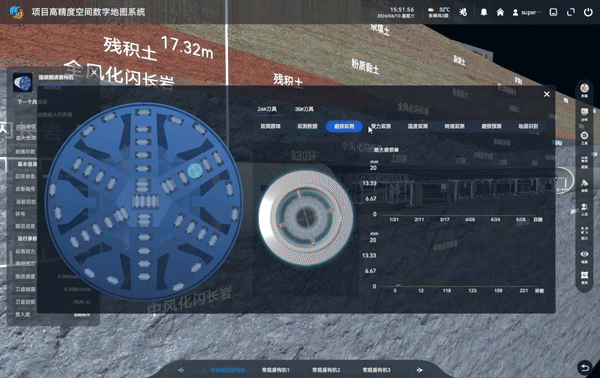Viewport: 600px width, 378px height.
Task: Click the shield machine thumbnail in left panel
Action: [23, 82]
